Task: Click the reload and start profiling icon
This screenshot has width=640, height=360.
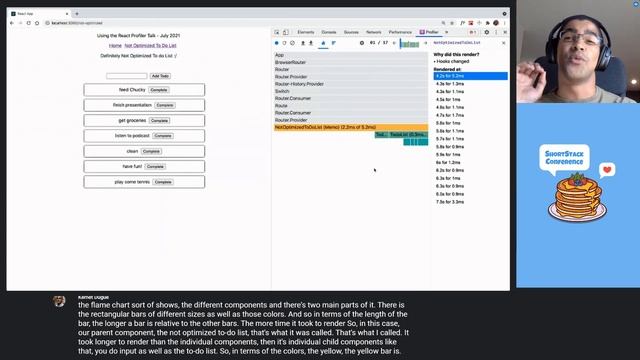Action: coord(284,43)
